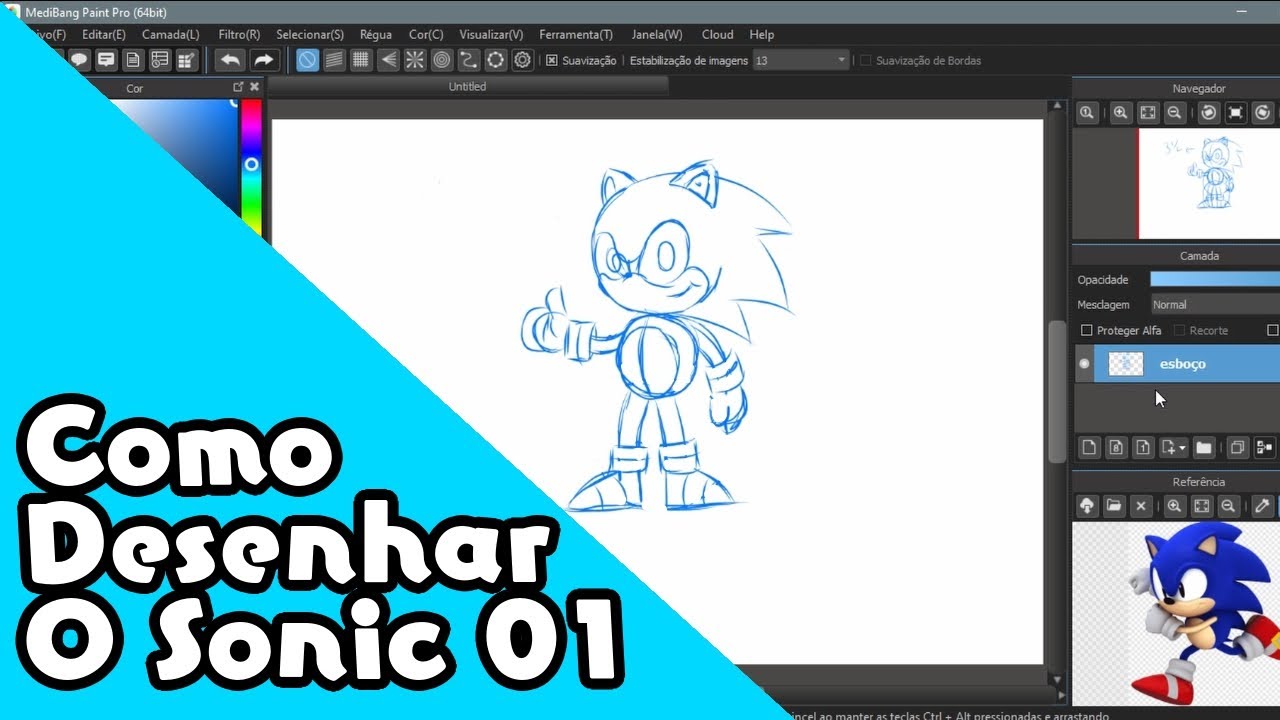Image resolution: width=1280 pixels, height=720 pixels.
Task: Hide the esboço layer visibility dot
Action: (x=1084, y=364)
